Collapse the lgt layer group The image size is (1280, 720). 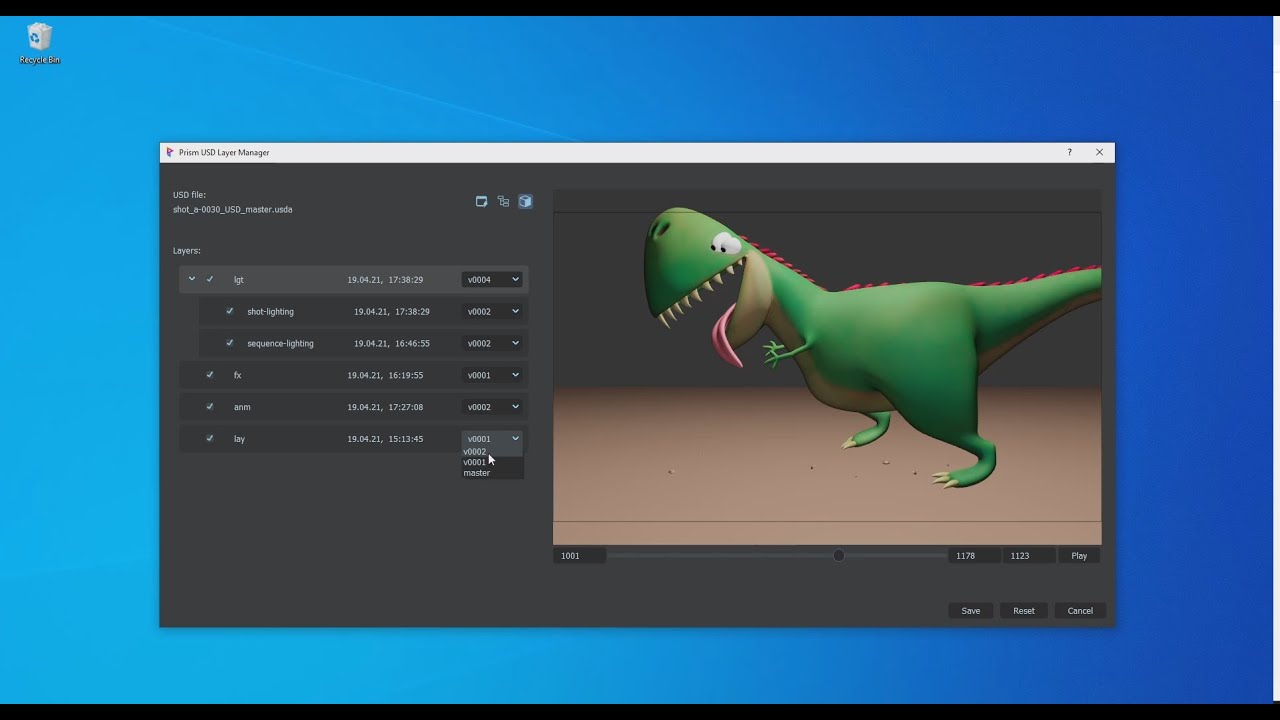tap(192, 279)
